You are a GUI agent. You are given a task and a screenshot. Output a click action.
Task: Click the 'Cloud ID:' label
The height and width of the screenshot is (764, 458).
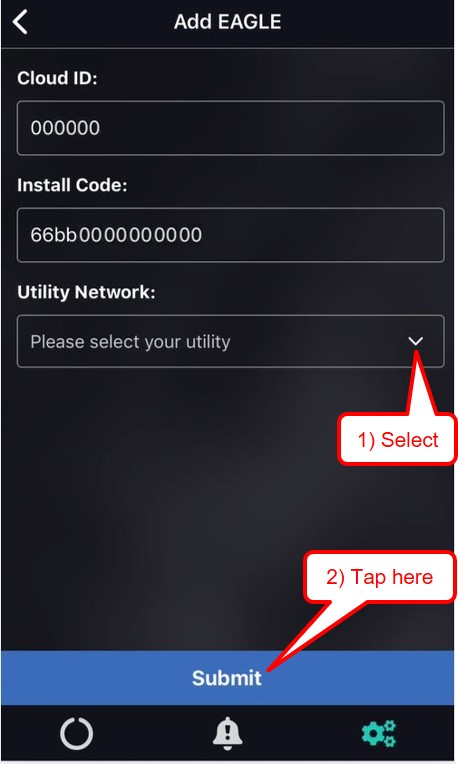(57, 78)
